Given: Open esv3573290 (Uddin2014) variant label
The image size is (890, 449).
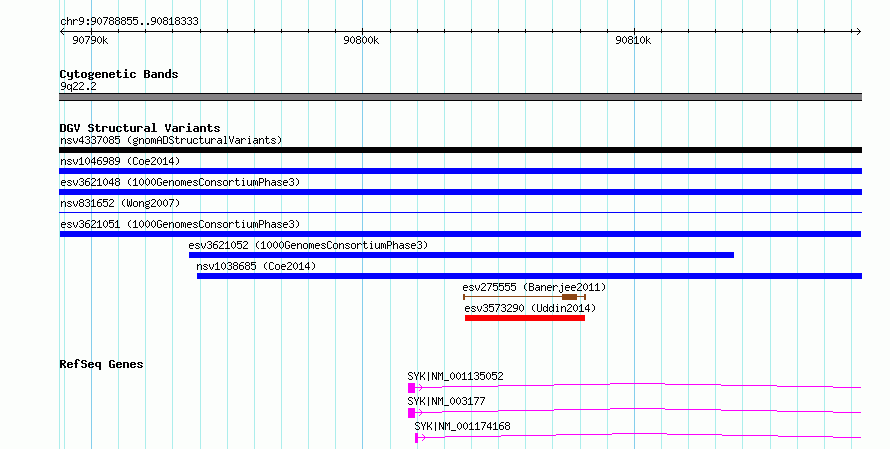Looking at the screenshot, I should tap(530, 308).
